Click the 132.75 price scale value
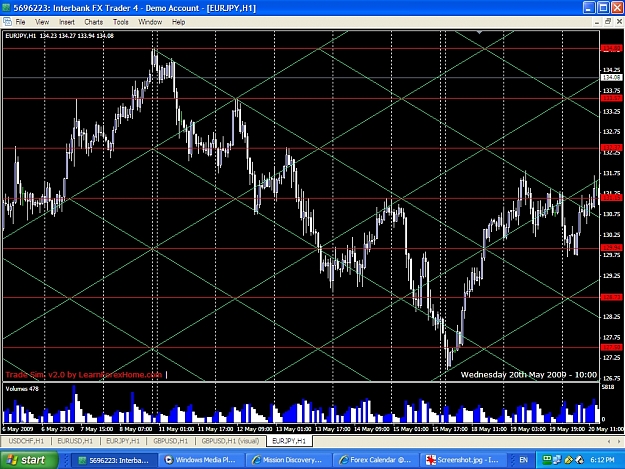Viewport: 625px width, 469px height. [x=612, y=132]
